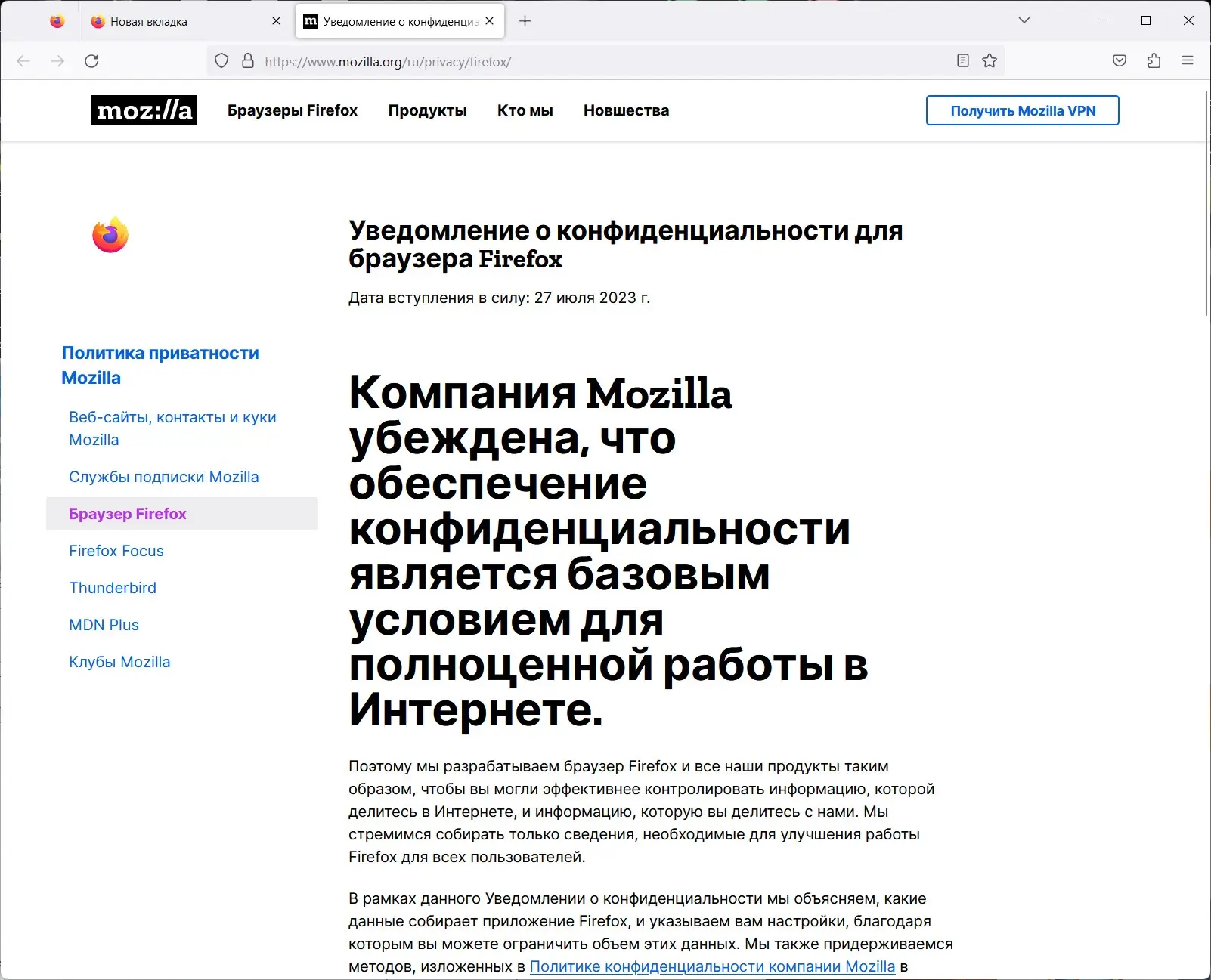Open the Продукты navigation menu
Image resolution: width=1211 pixels, height=980 pixels.
click(428, 110)
